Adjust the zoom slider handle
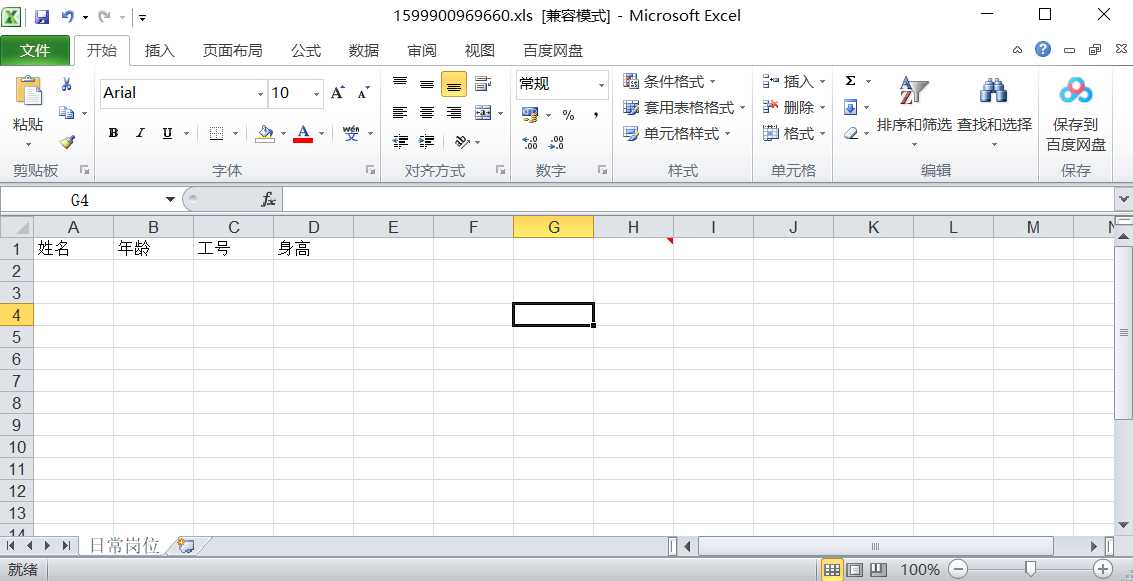Screen dimensions: 1133x581 click(x=1031, y=569)
